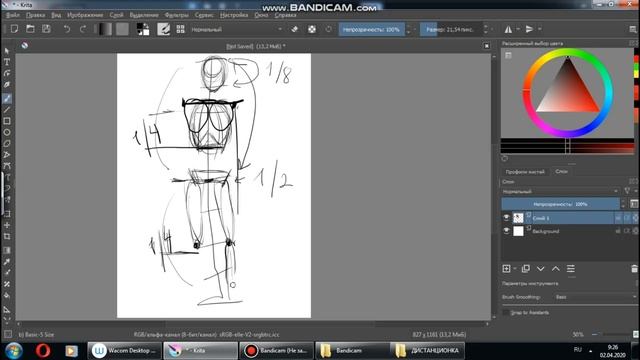640x360 pixels.
Task: Adjust the brush size slider
Action: point(451,29)
